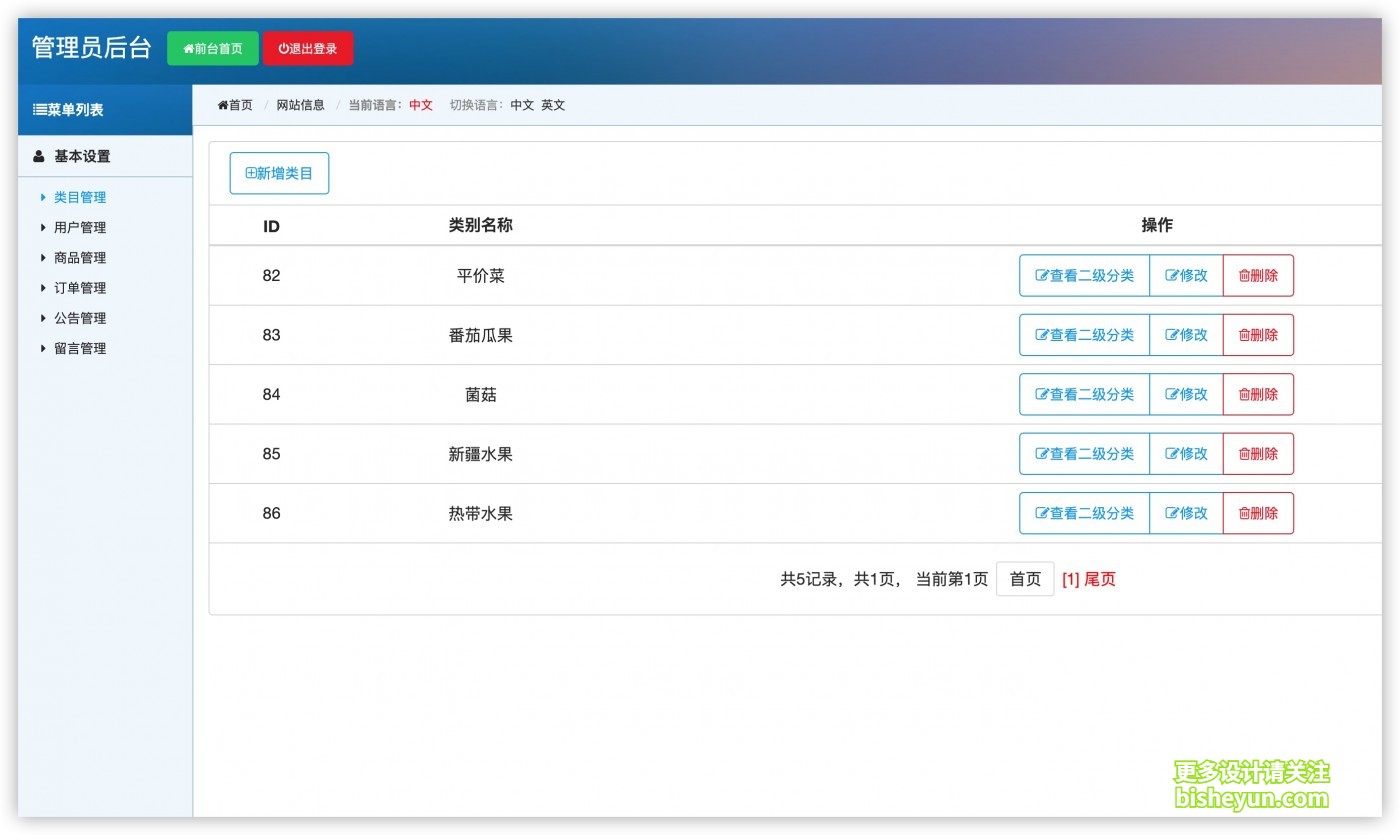This screenshot has height=835, width=1400.
Task: Click 修改 for 番茄瓜果 row
Action: 1186,335
